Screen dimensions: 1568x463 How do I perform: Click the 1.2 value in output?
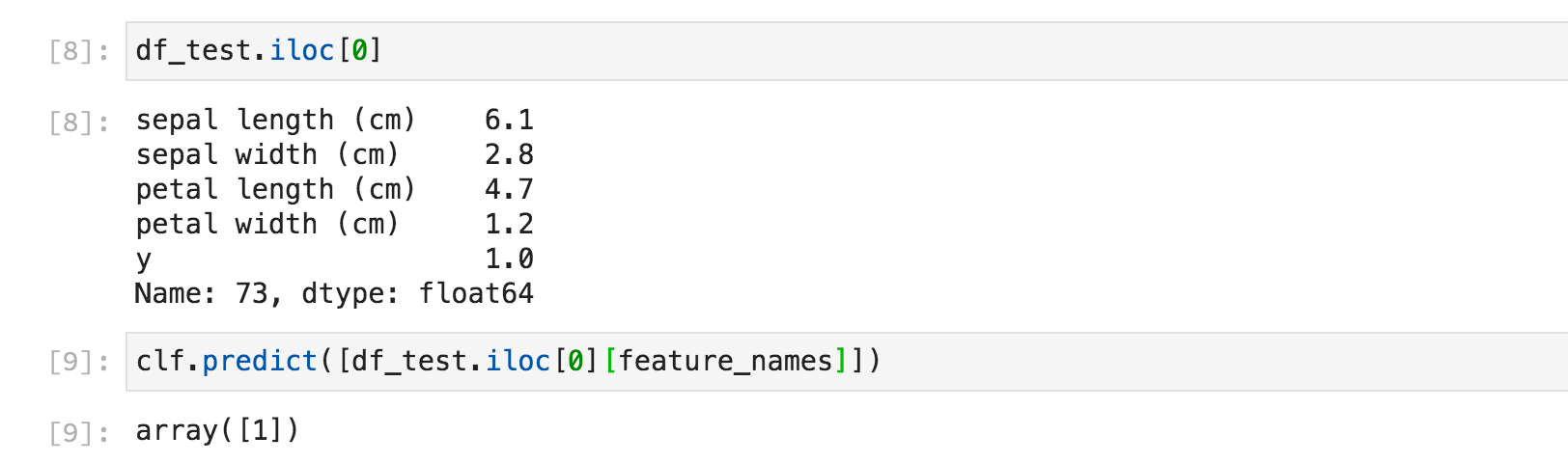pos(509,224)
